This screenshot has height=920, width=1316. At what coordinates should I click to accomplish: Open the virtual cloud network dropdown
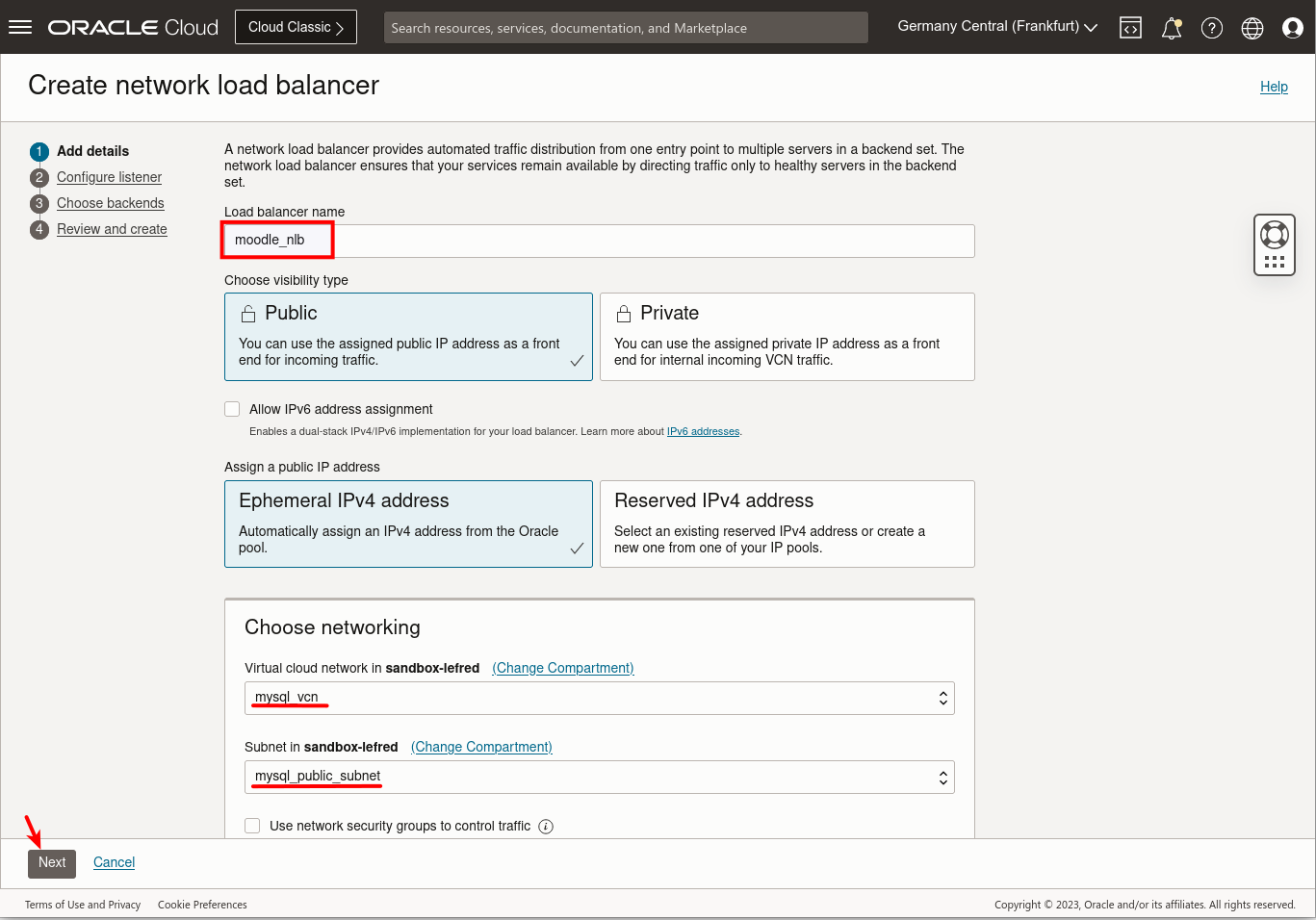(x=599, y=698)
